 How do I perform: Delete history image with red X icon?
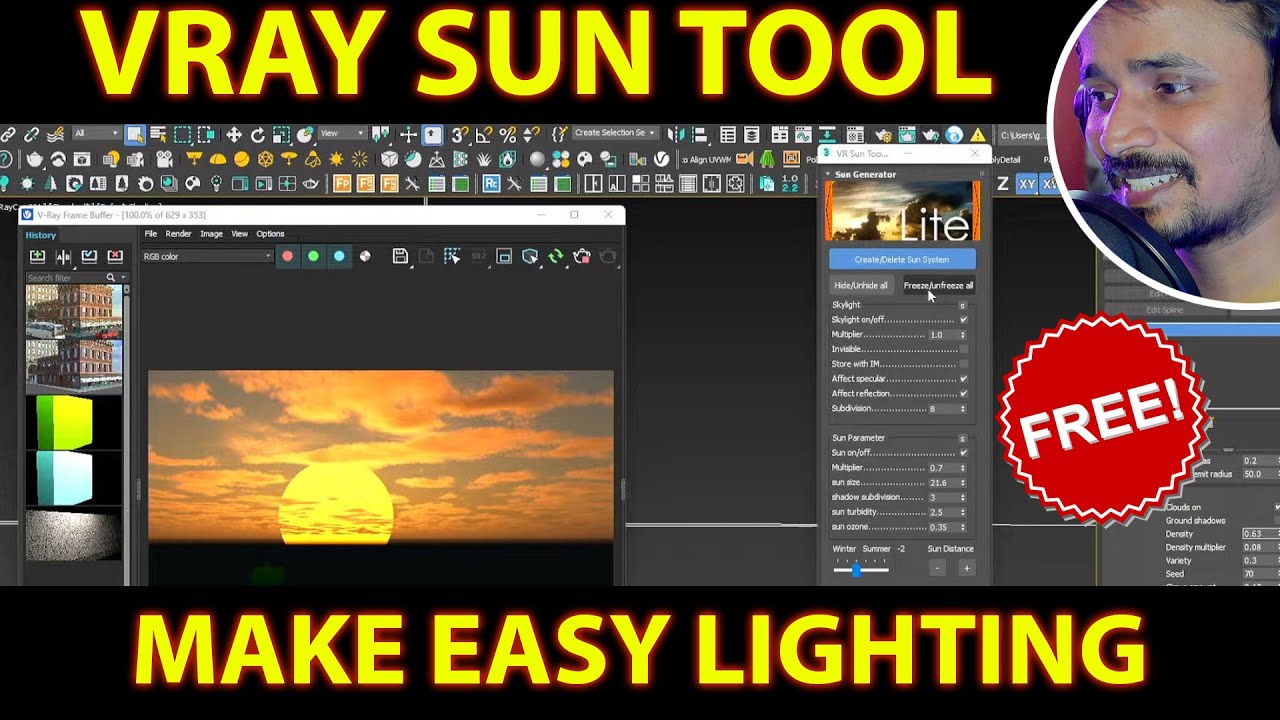point(115,257)
